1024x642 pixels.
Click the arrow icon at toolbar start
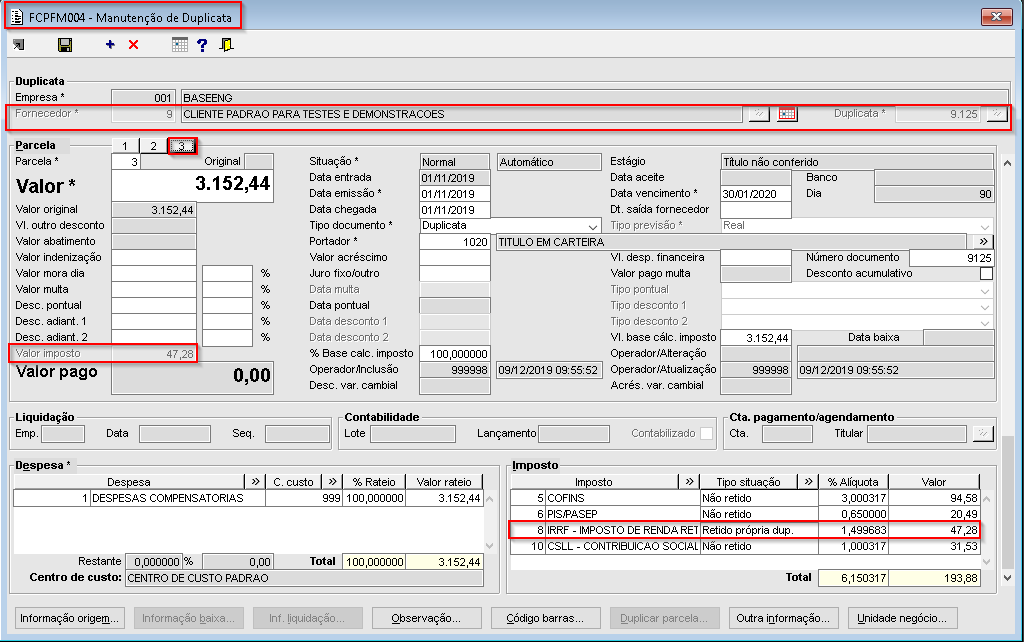[19, 45]
